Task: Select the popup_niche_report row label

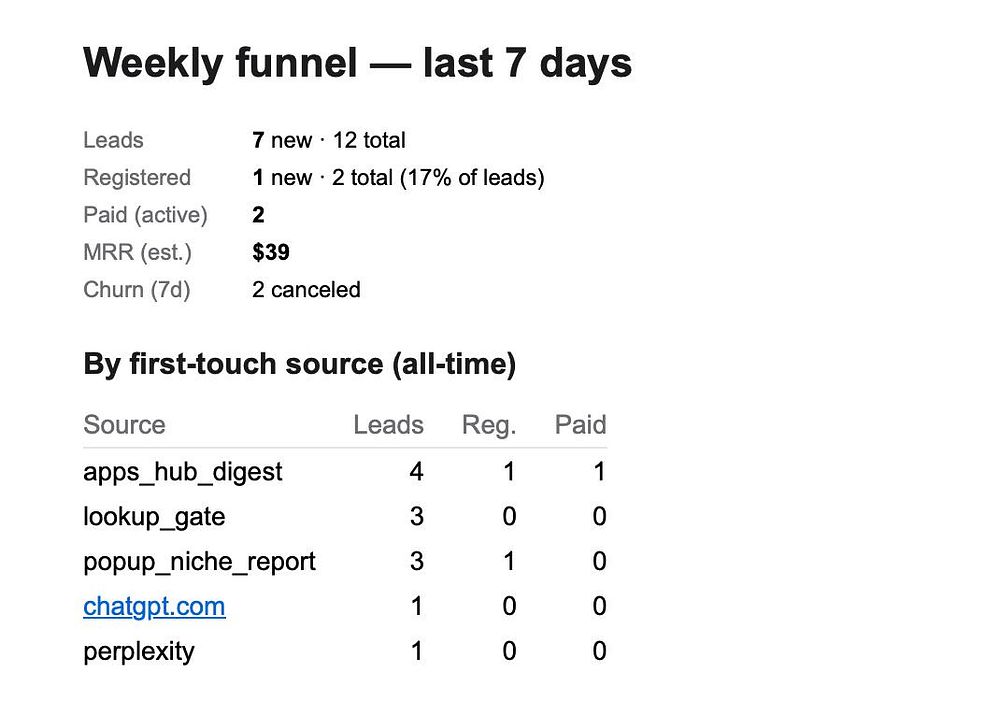Action: click(199, 562)
